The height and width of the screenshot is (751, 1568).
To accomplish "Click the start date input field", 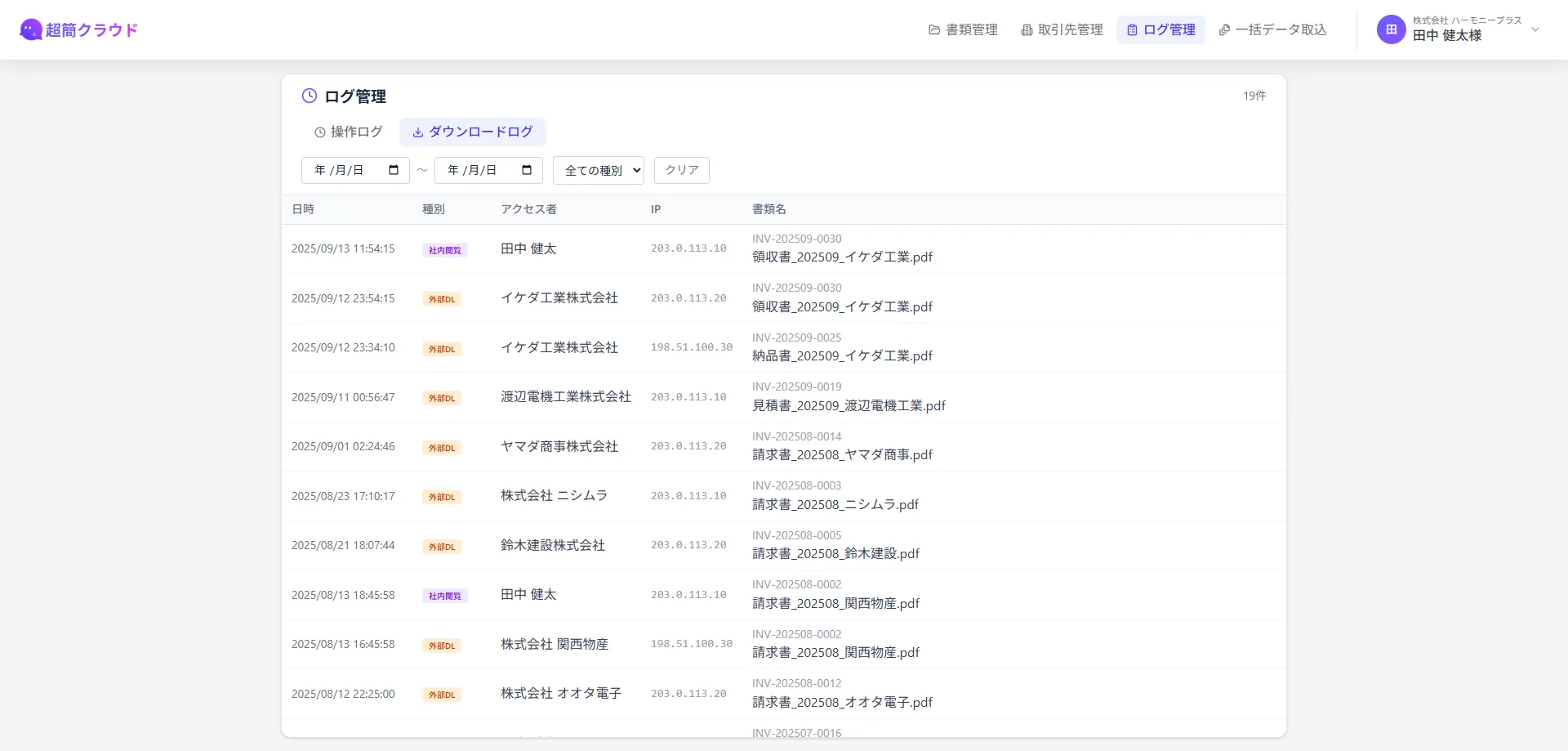I will (355, 170).
